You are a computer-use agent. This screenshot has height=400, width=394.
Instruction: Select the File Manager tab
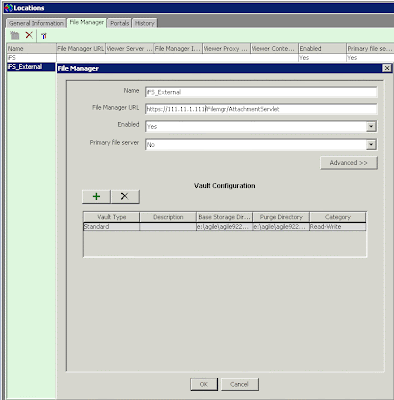pyautogui.click(x=87, y=22)
